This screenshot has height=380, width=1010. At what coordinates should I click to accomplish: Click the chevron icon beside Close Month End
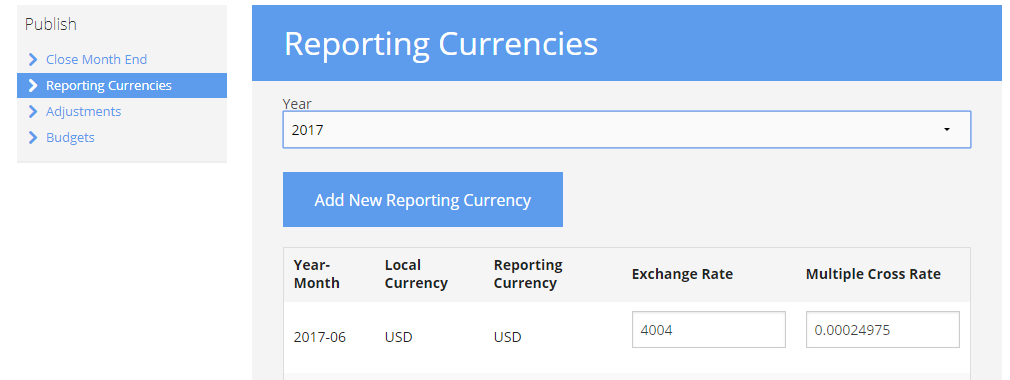click(33, 59)
